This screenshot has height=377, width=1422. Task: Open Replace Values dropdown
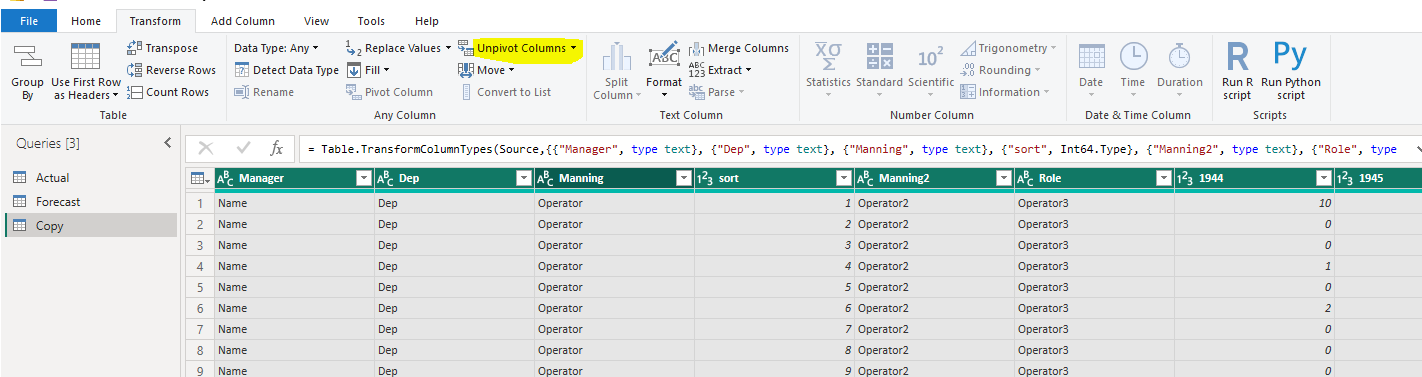399,48
